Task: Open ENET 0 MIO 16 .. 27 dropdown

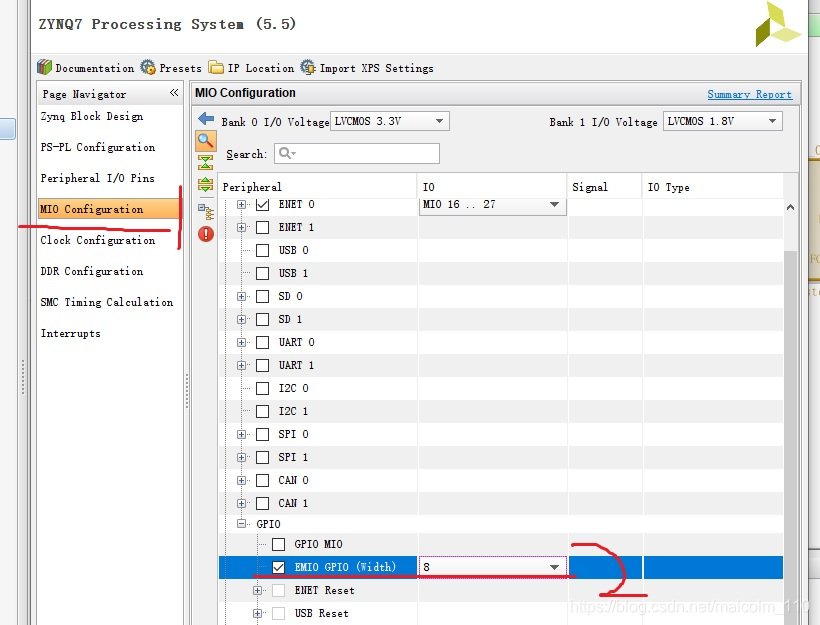Action: click(492, 206)
